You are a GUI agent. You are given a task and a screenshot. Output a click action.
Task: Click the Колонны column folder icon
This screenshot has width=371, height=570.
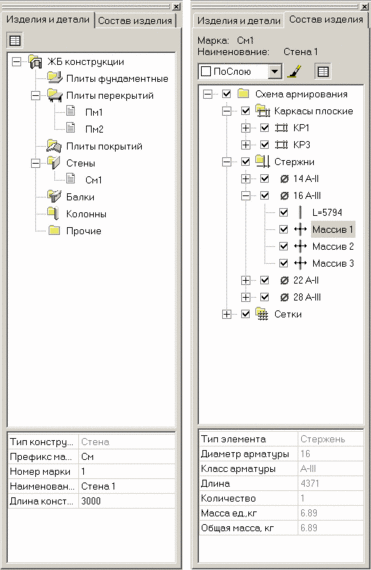tap(53, 213)
